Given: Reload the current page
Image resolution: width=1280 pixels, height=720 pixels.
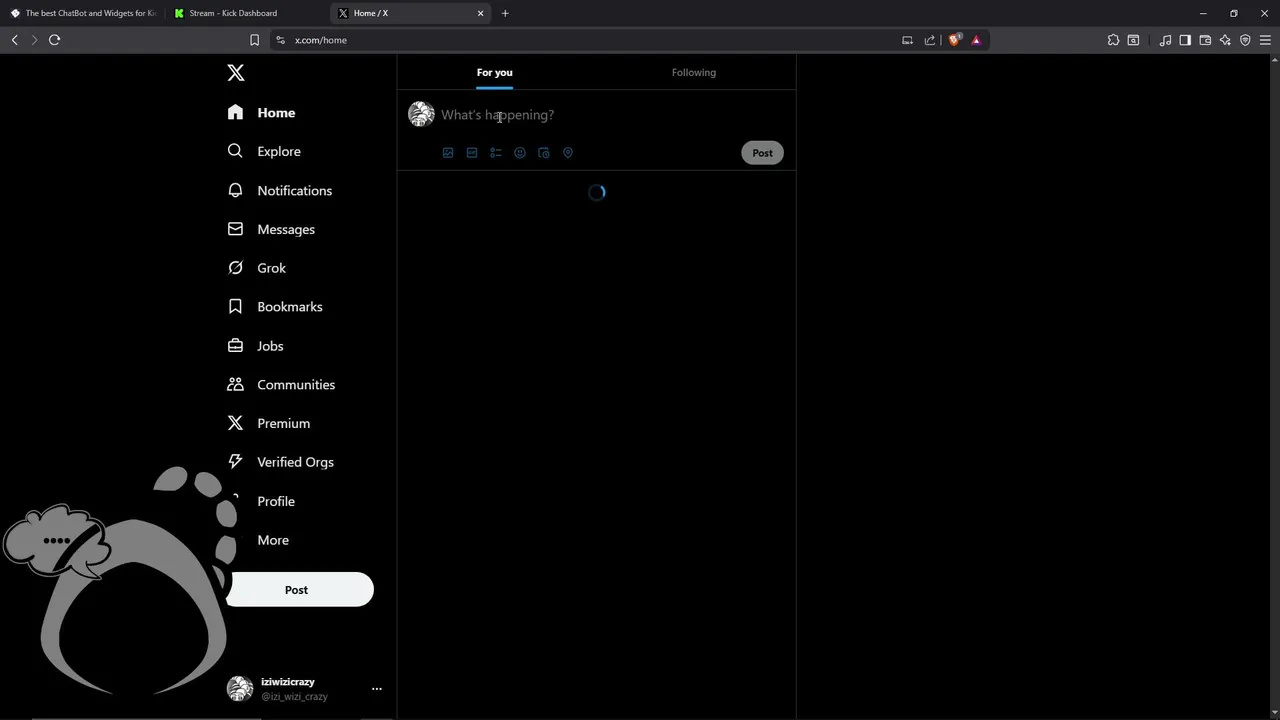Looking at the screenshot, I should click(x=55, y=40).
